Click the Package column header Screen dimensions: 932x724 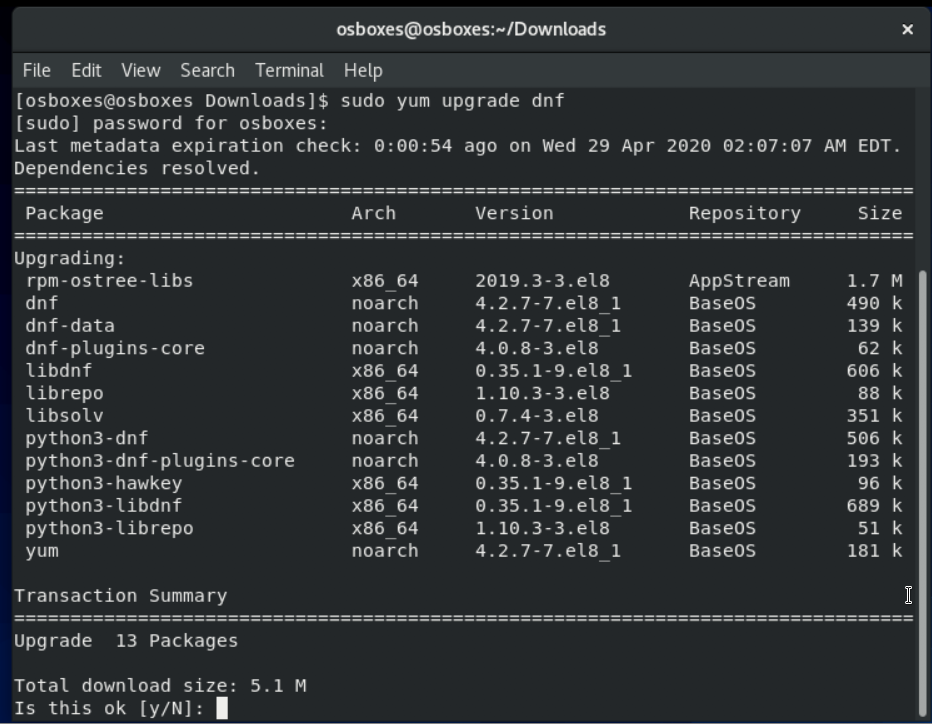[x=64, y=213]
